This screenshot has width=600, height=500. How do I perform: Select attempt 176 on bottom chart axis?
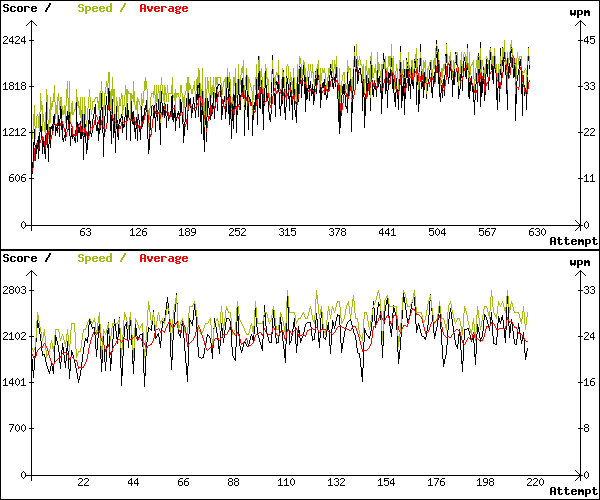(437, 482)
